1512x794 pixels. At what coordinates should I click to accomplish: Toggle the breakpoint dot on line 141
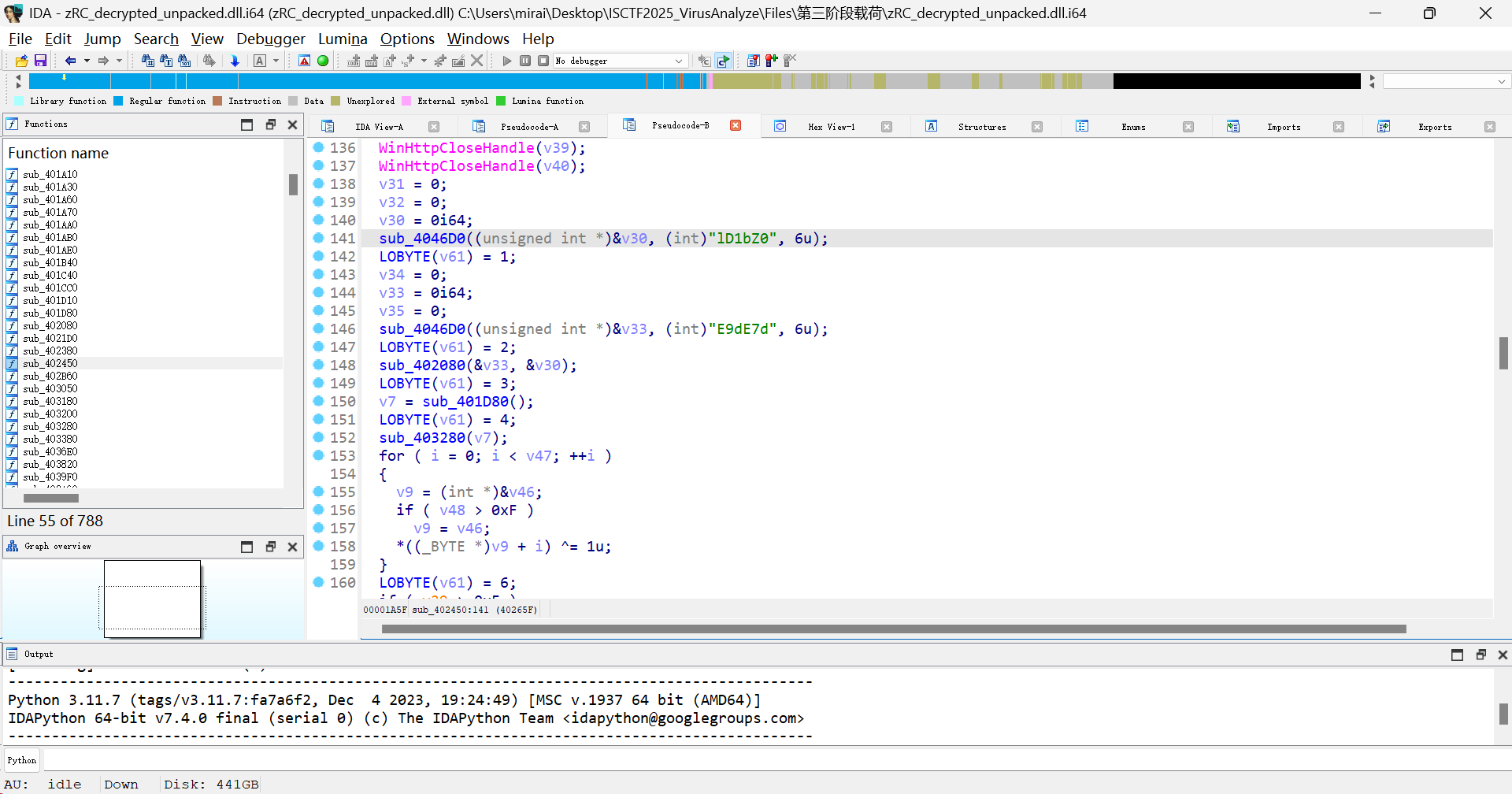[x=318, y=238]
